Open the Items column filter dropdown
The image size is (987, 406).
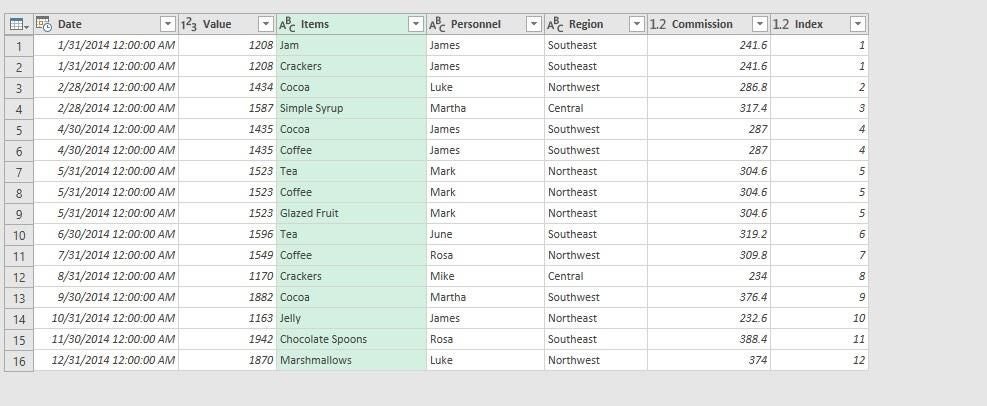(x=415, y=24)
